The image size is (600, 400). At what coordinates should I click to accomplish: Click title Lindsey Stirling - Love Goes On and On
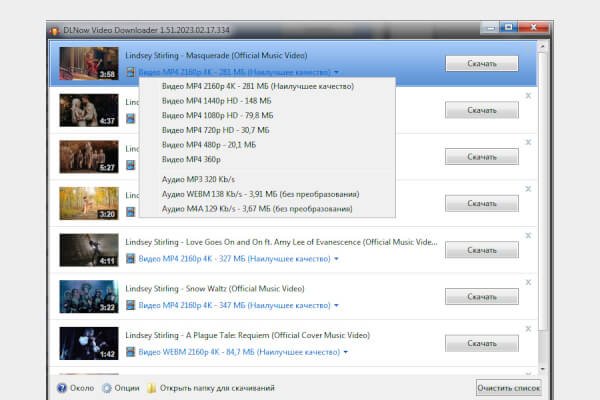281,242
